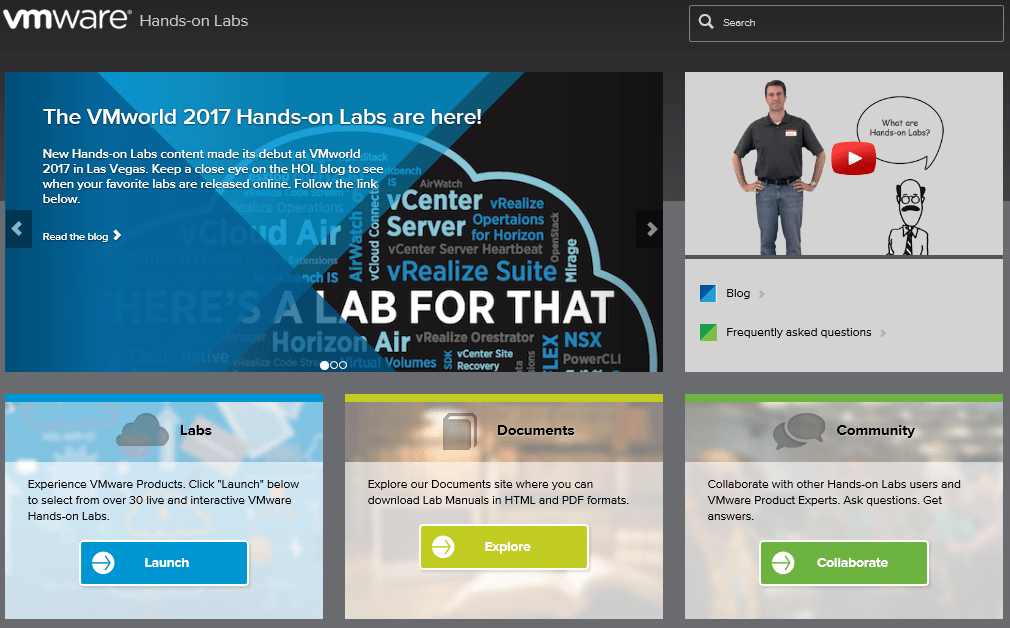Play the Hands-on Labs YouTube video
1010x628 pixels.
click(853, 158)
